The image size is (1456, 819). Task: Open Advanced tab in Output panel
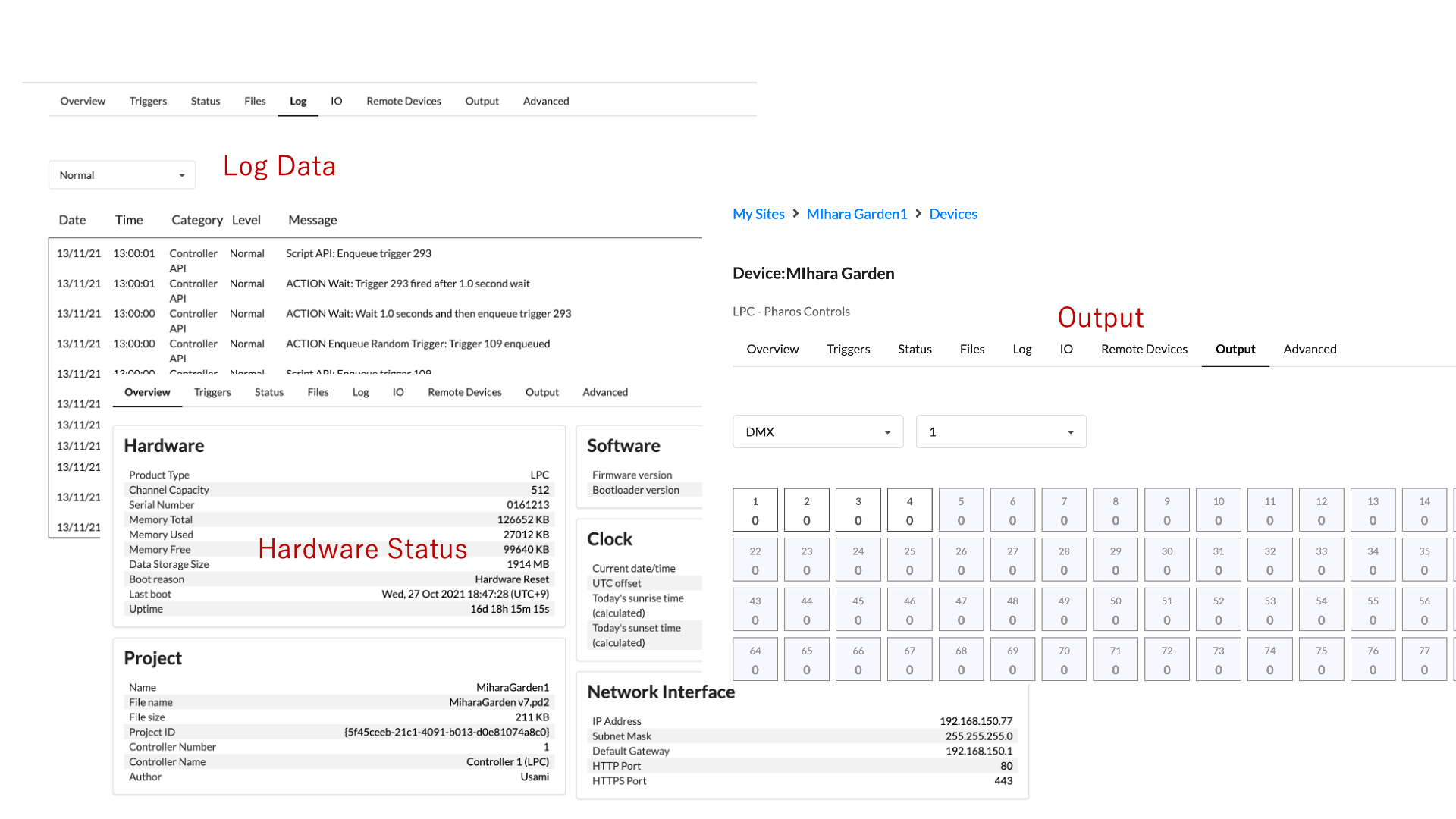[x=1310, y=349]
